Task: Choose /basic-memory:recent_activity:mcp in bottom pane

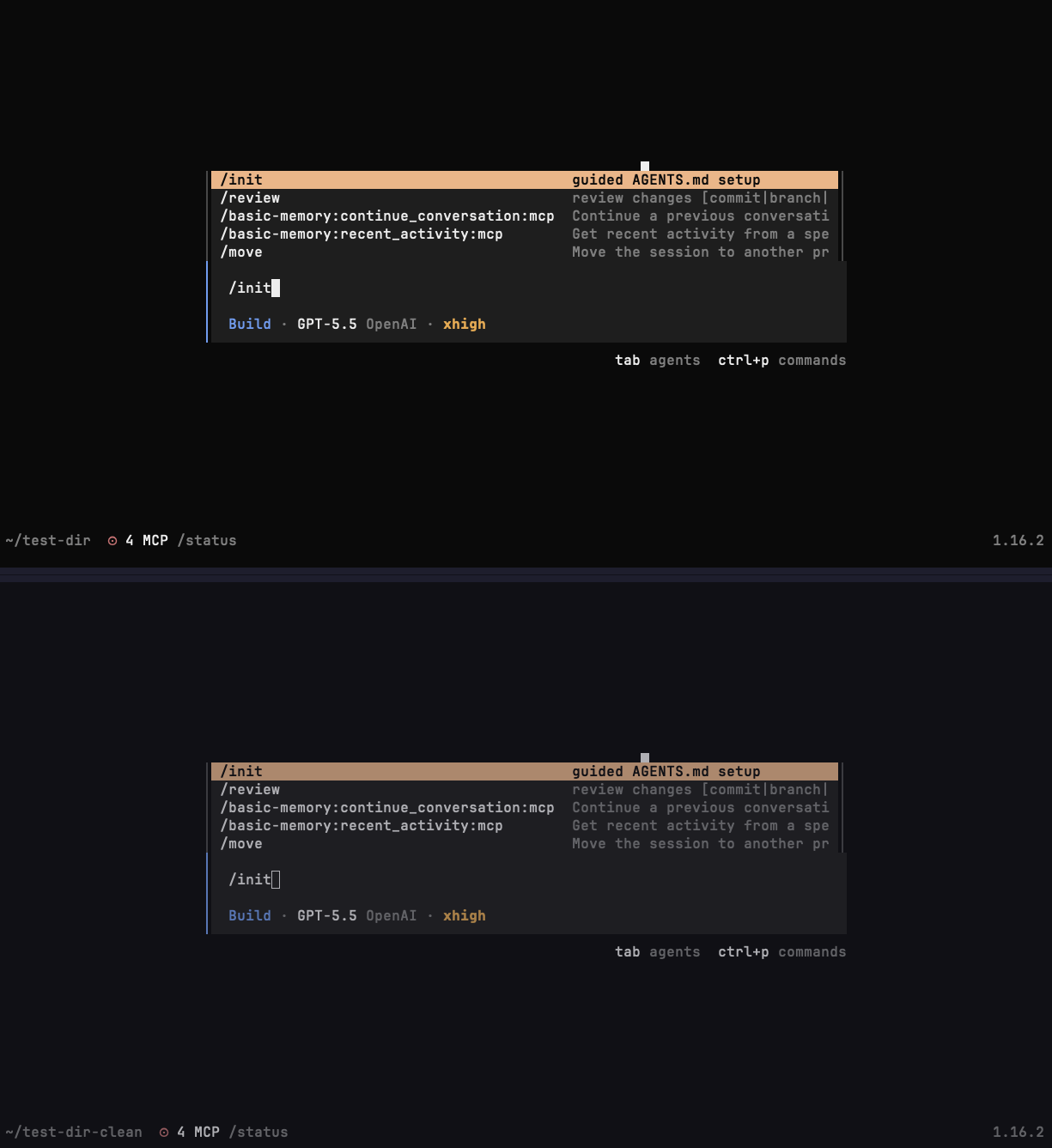Action: pos(525,825)
